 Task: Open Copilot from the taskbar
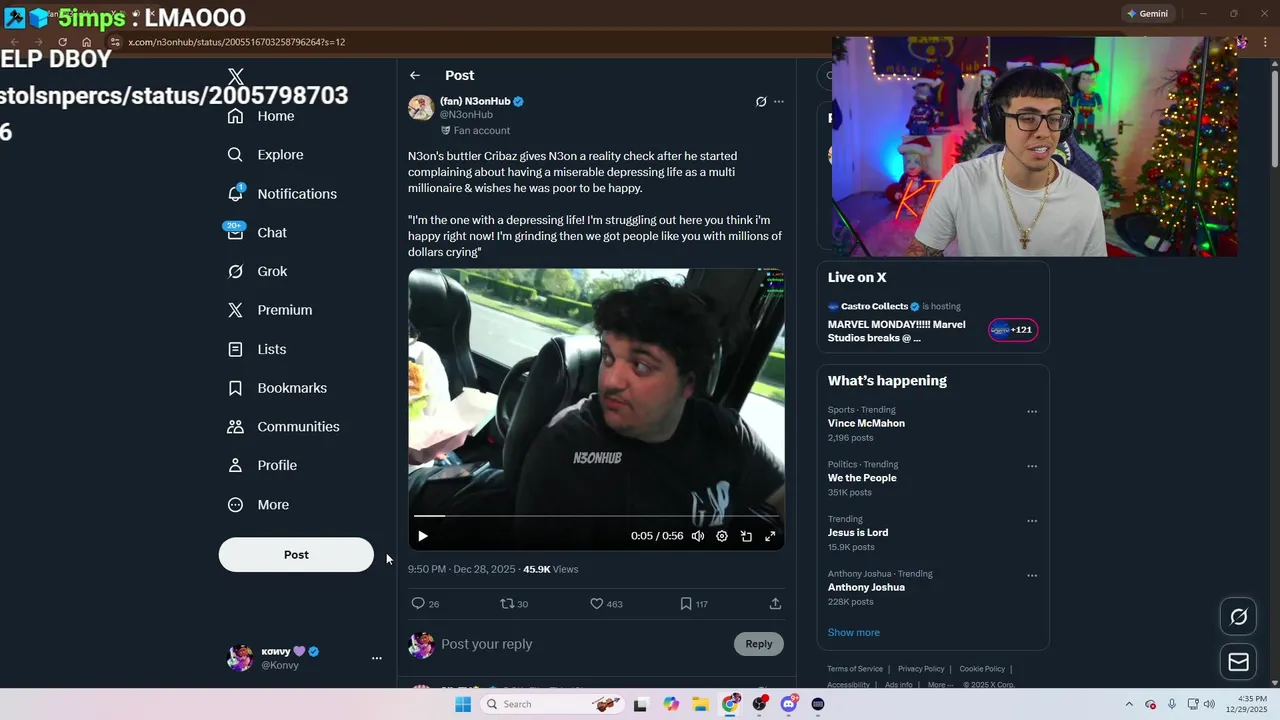[x=671, y=704]
